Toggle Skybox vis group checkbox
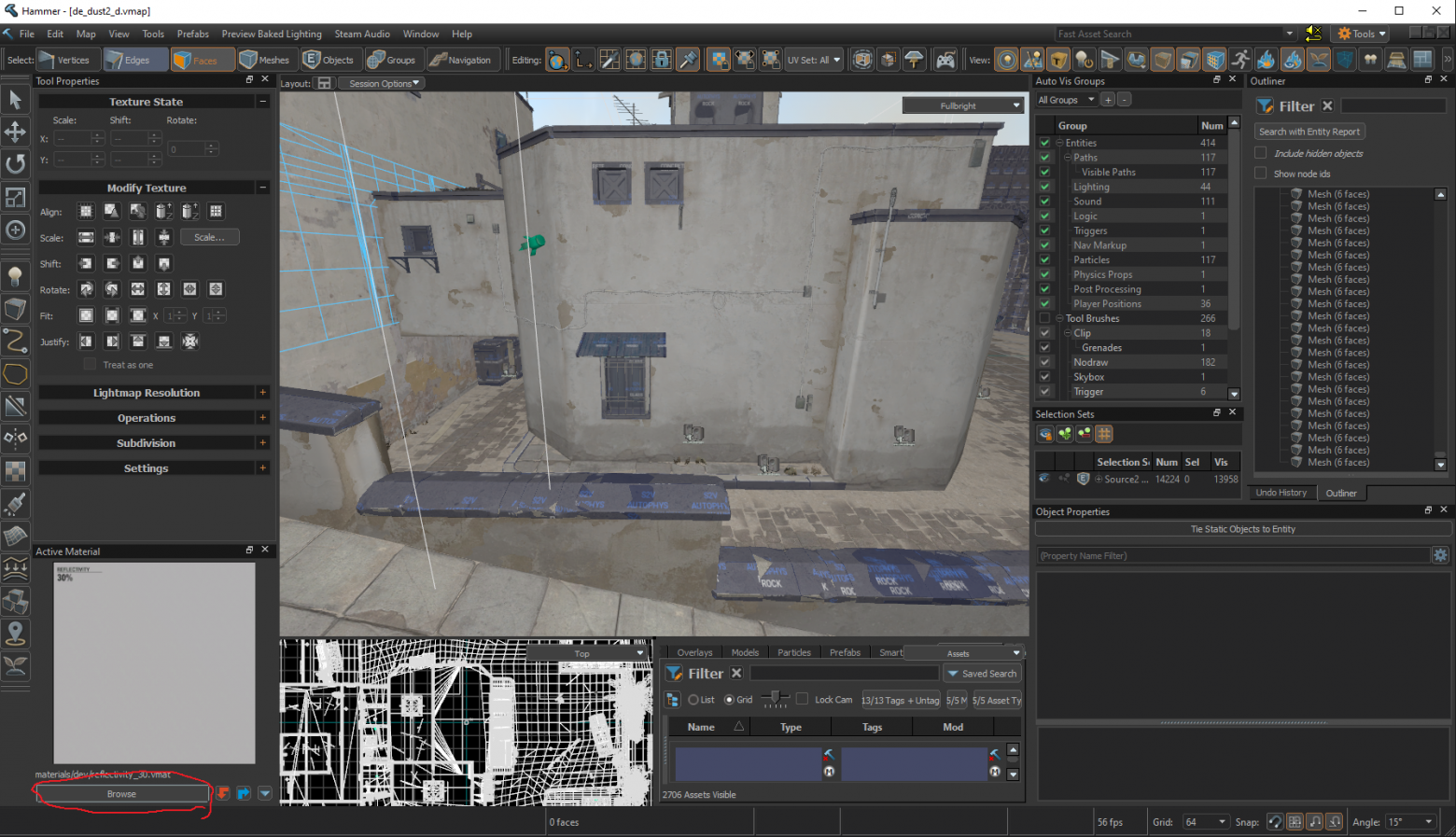 1044,377
